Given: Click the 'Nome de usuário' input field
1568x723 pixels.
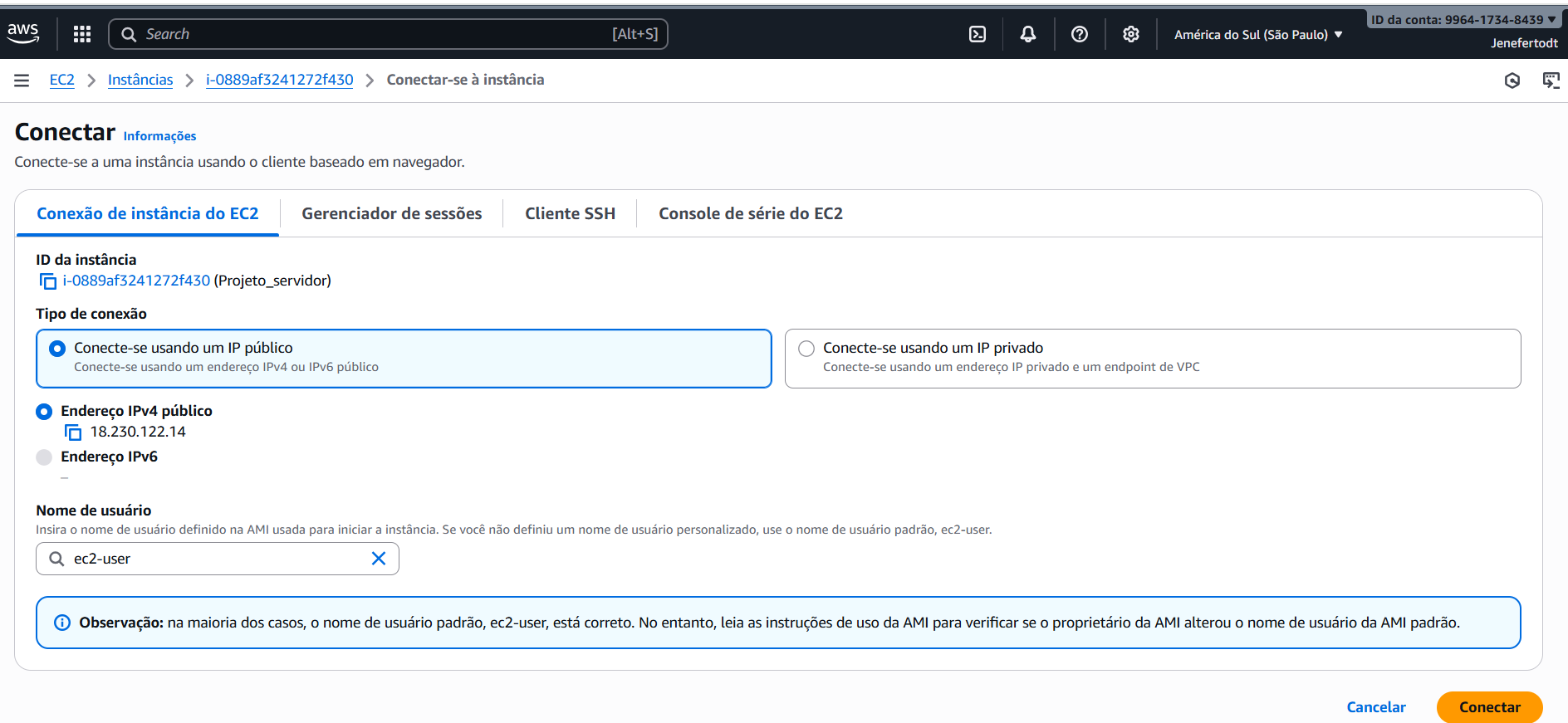Looking at the screenshot, I should (x=218, y=559).
